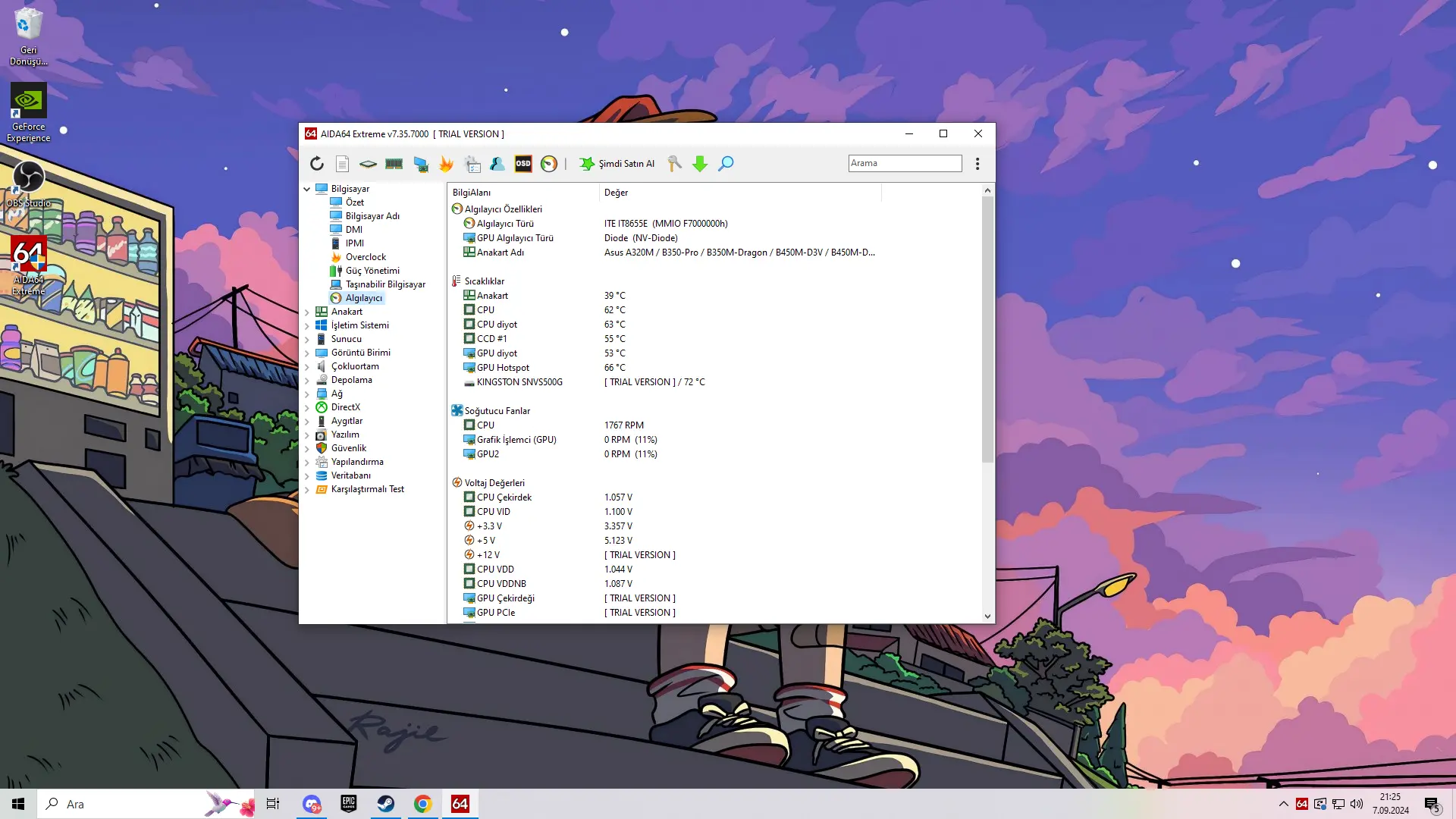The image size is (1456, 819).
Task: Click 'Şimdi Satın Al' buy now button
Action: (x=617, y=164)
